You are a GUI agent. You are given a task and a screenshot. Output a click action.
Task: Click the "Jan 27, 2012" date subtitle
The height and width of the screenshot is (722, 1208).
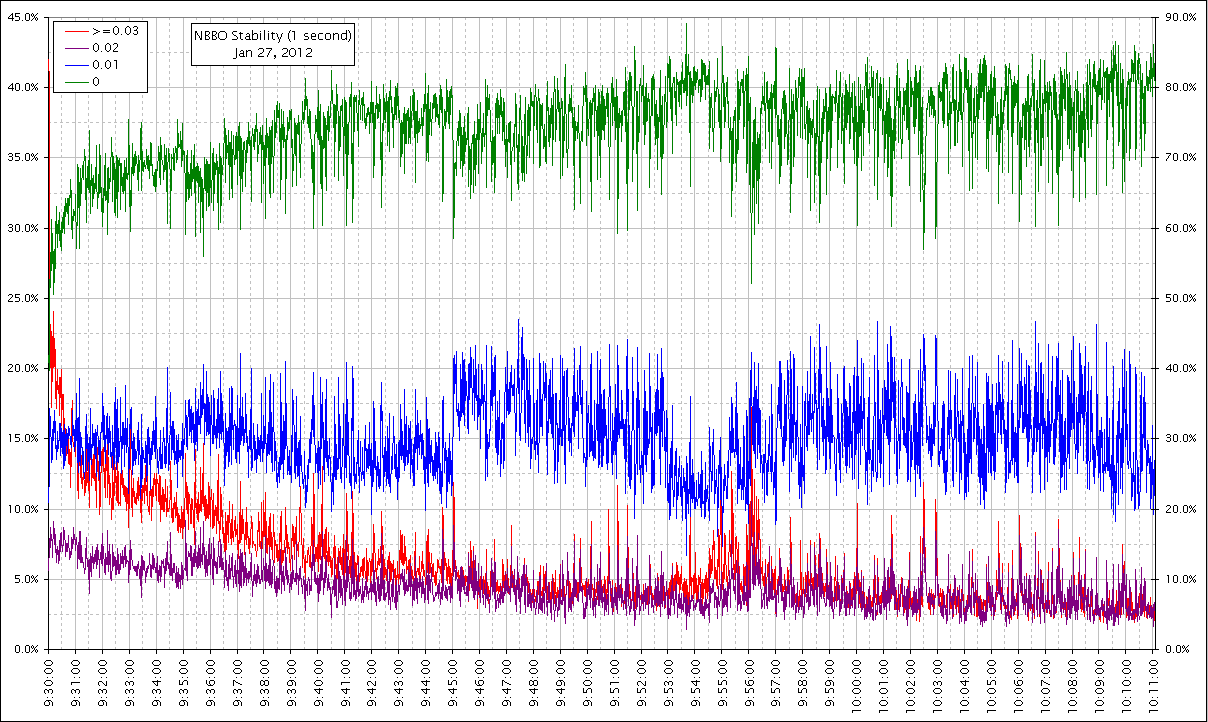pyautogui.click(x=273, y=53)
